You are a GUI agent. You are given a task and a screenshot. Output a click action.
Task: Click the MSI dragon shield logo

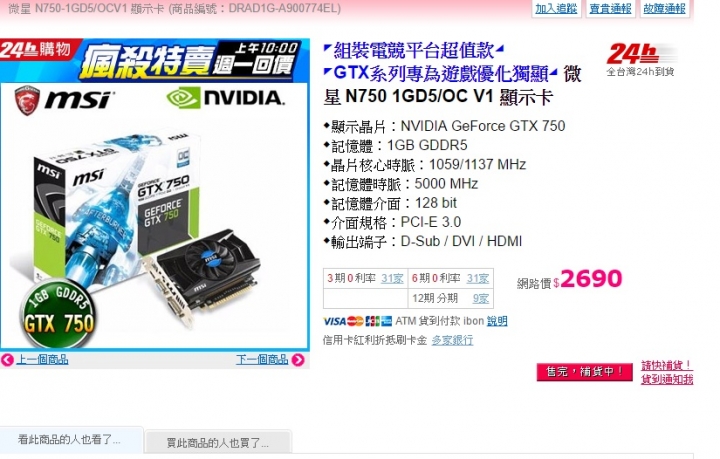27,100
